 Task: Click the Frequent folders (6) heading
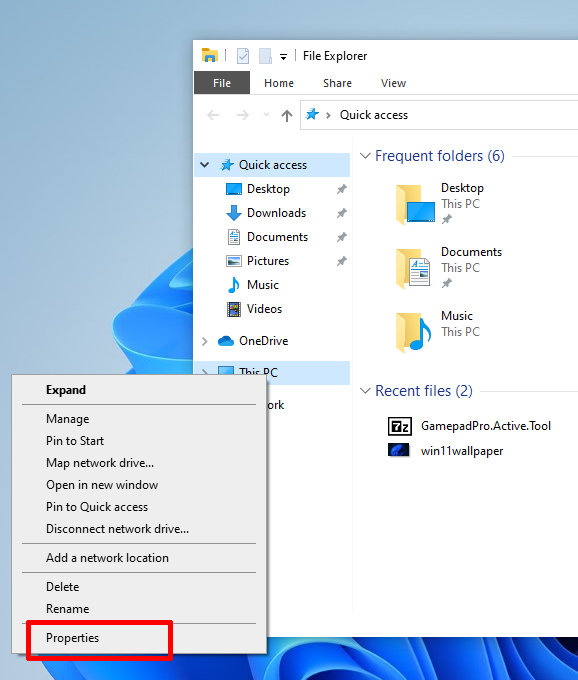coord(440,156)
